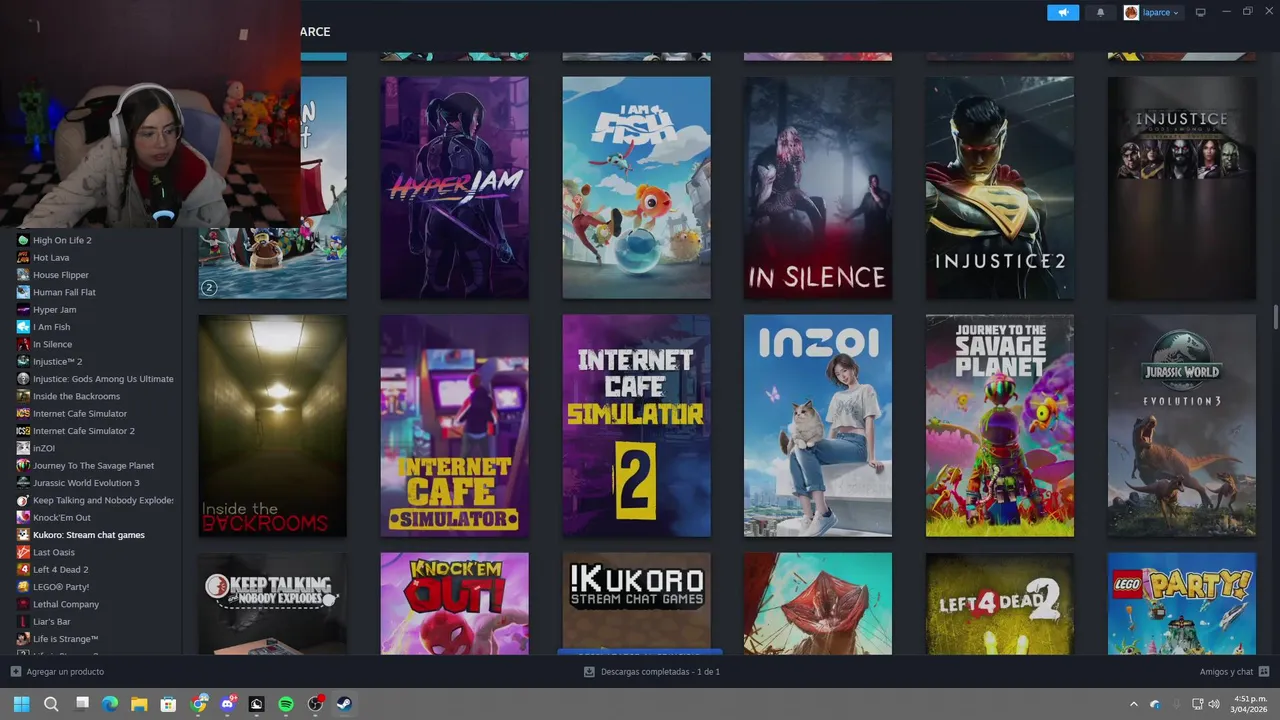1280x720 pixels.
Task: Open the I Am Fish game cover
Action: pos(636,188)
